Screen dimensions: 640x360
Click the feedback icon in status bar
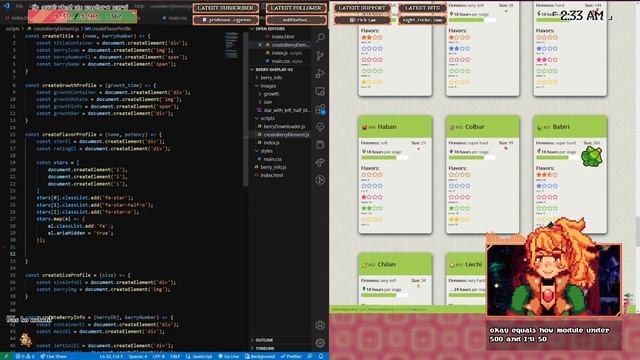point(310,356)
